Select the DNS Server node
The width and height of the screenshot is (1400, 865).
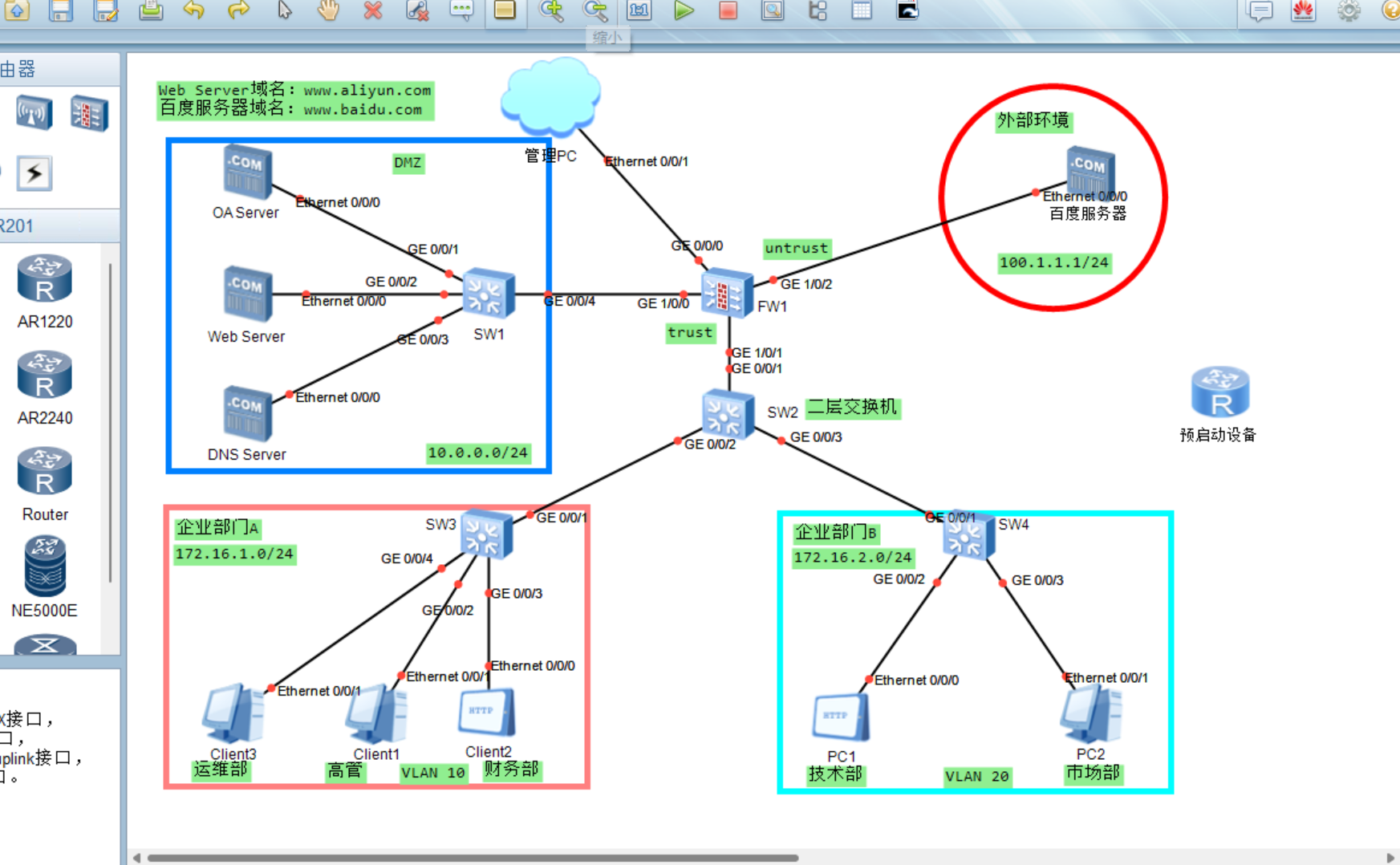pos(247,414)
